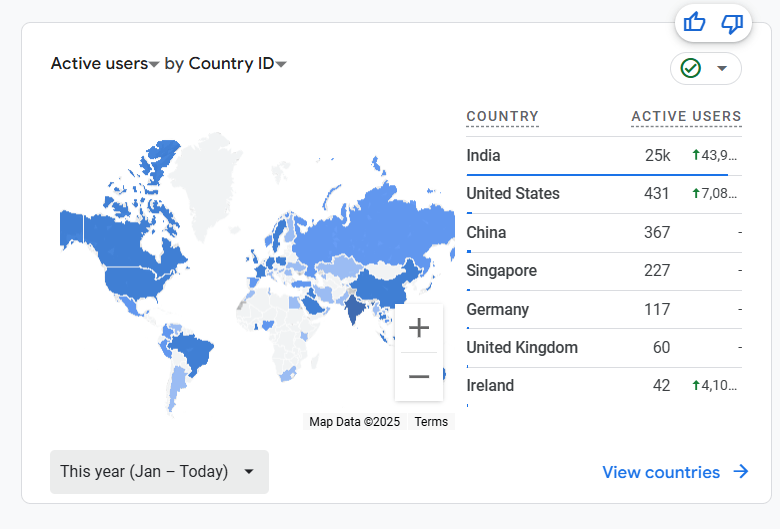Click the ACTIVE USERS column header
The image size is (780, 529).
pyautogui.click(x=686, y=117)
